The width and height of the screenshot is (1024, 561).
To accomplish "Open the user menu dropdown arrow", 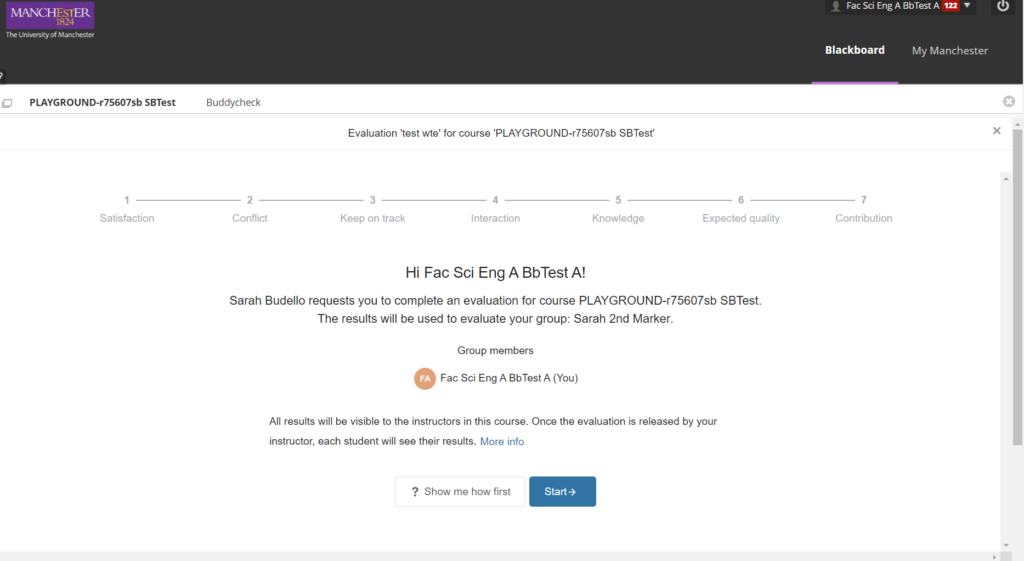I will click(967, 6).
